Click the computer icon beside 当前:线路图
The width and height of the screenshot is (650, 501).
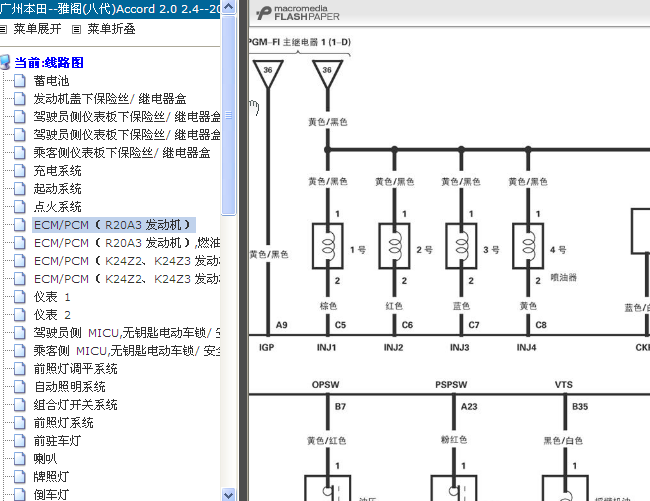[5, 63]
